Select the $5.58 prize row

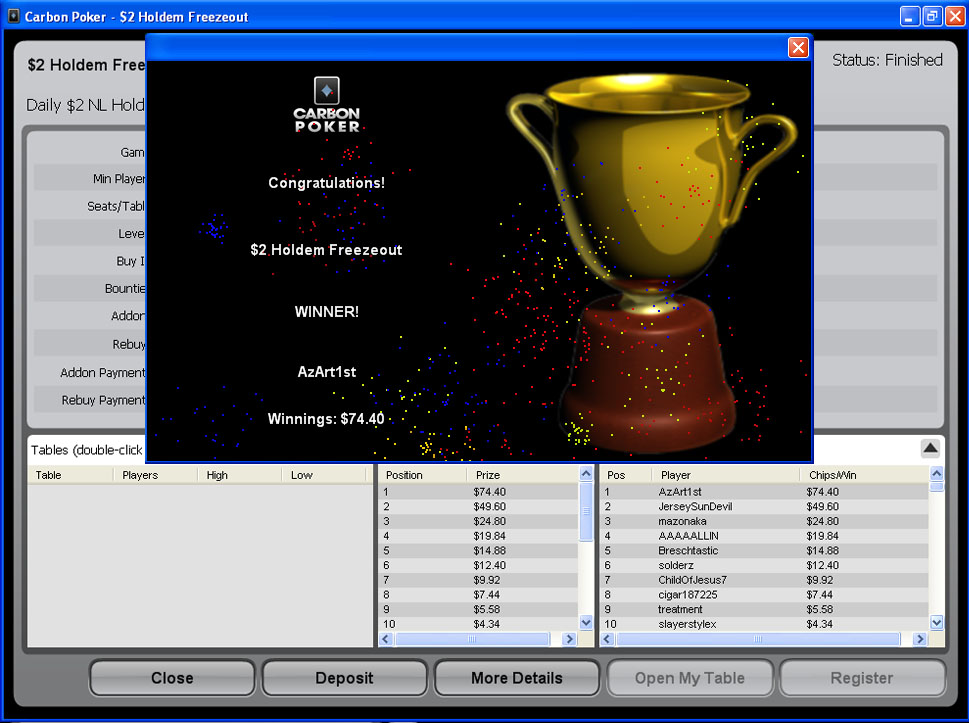(x=478, y=609)
